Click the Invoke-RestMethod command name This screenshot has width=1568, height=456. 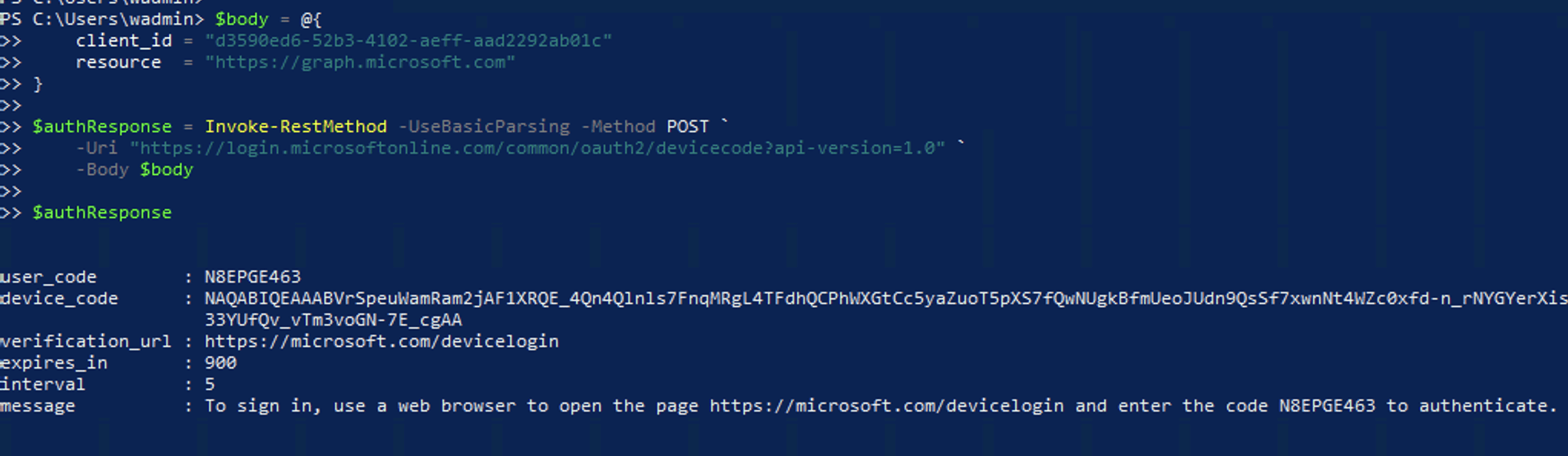pos(296,127)
